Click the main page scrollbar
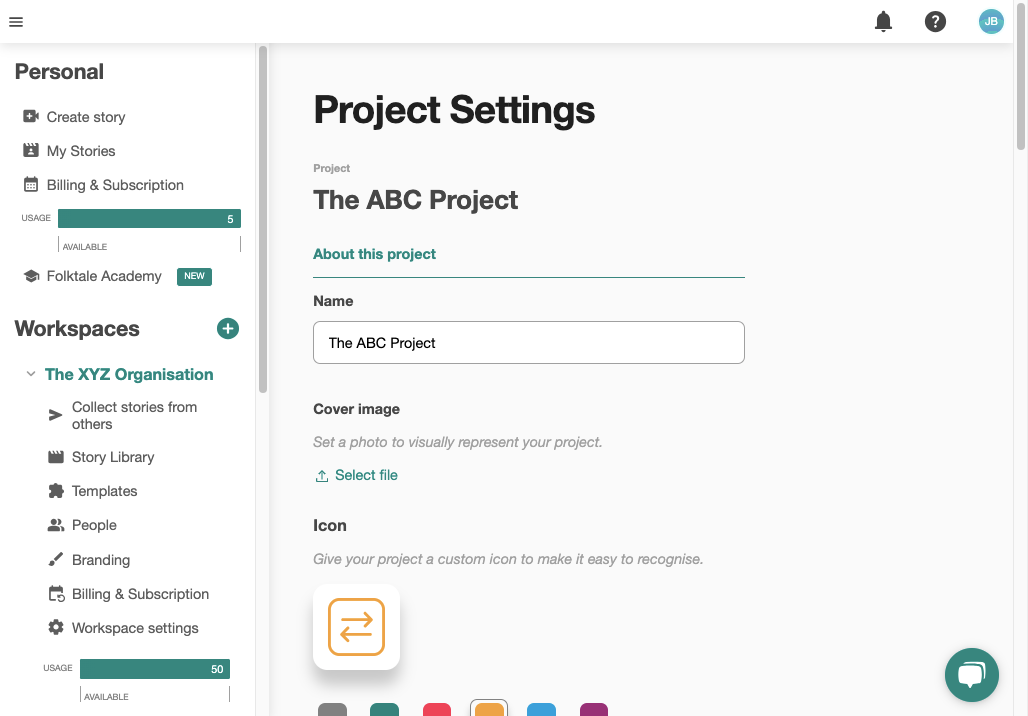Screen dimensions: 1028x716 point(1021,79)
